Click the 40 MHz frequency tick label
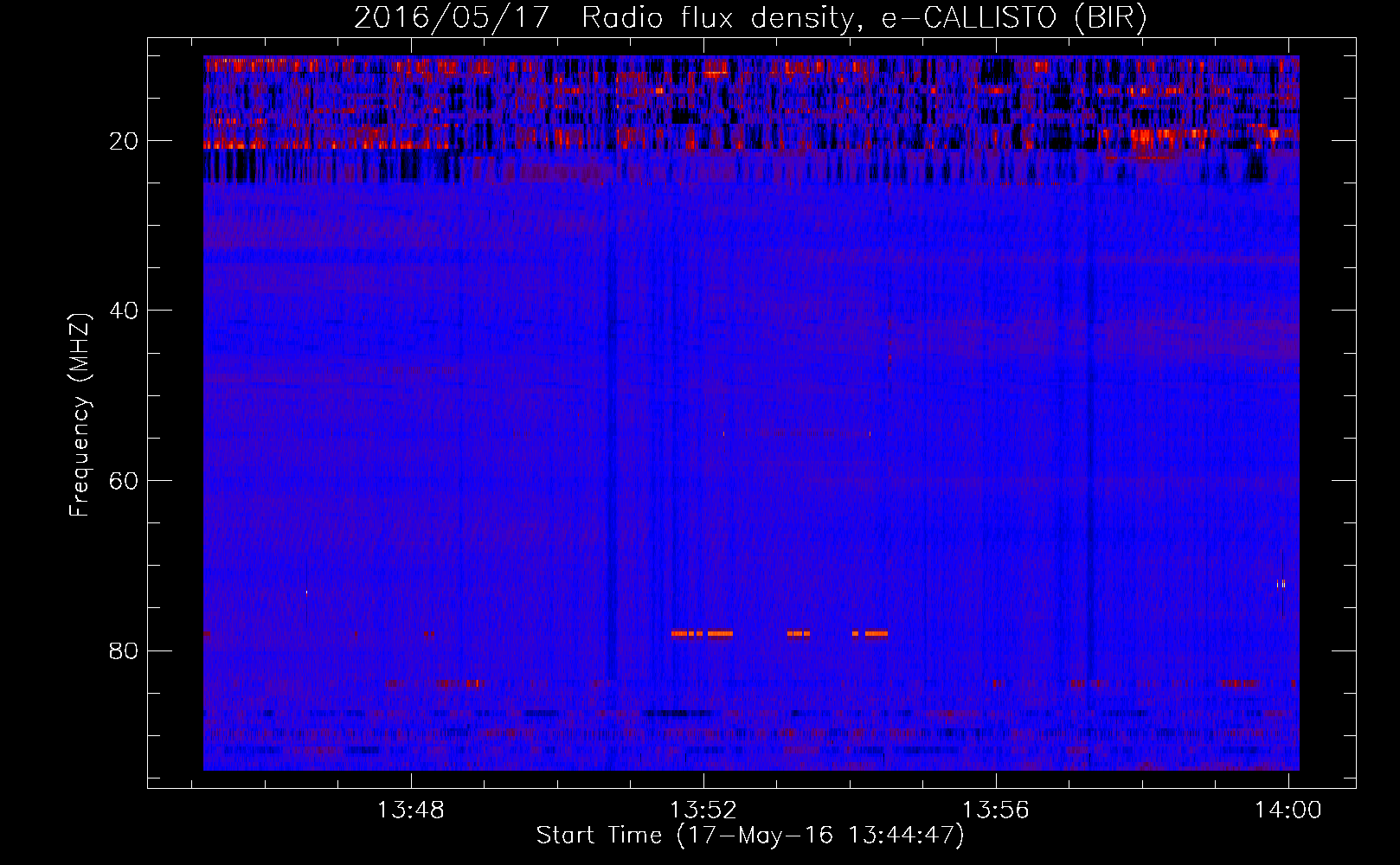 click(x=125, y=311)
